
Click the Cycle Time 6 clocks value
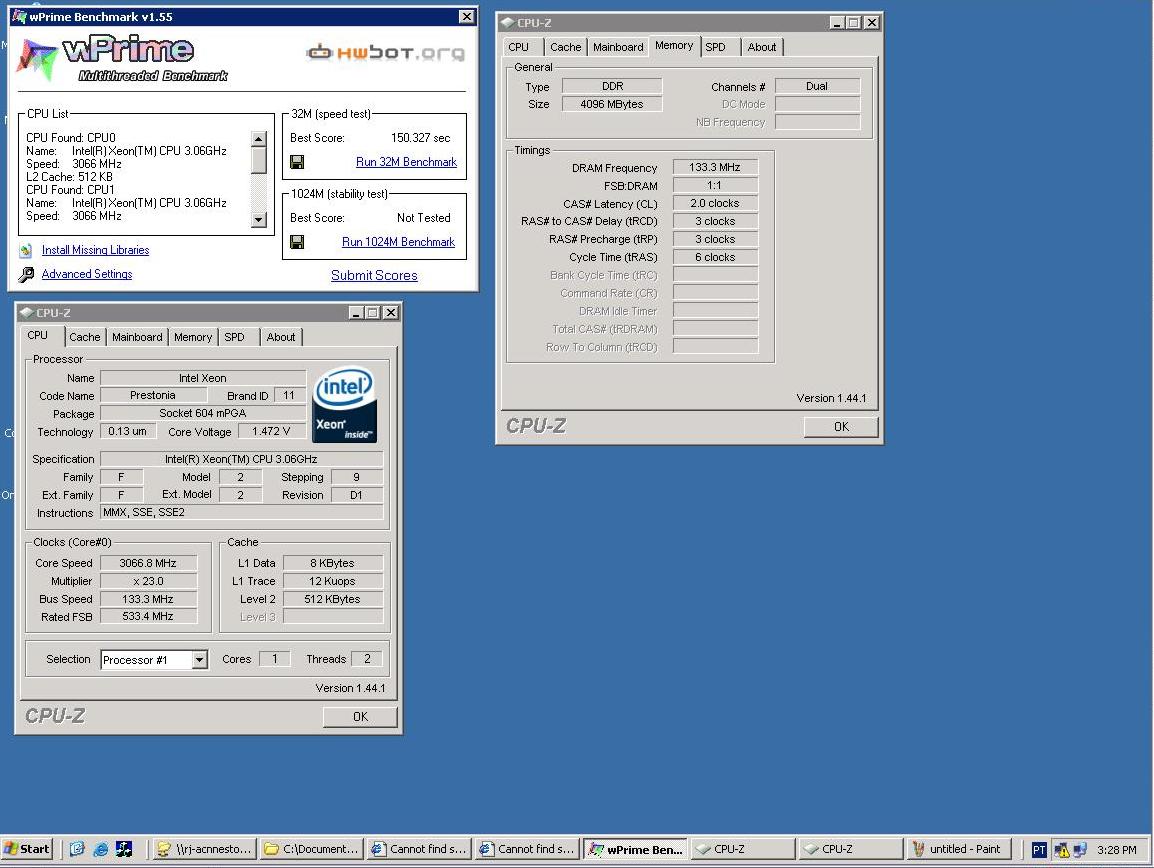(x=715, y=257)
